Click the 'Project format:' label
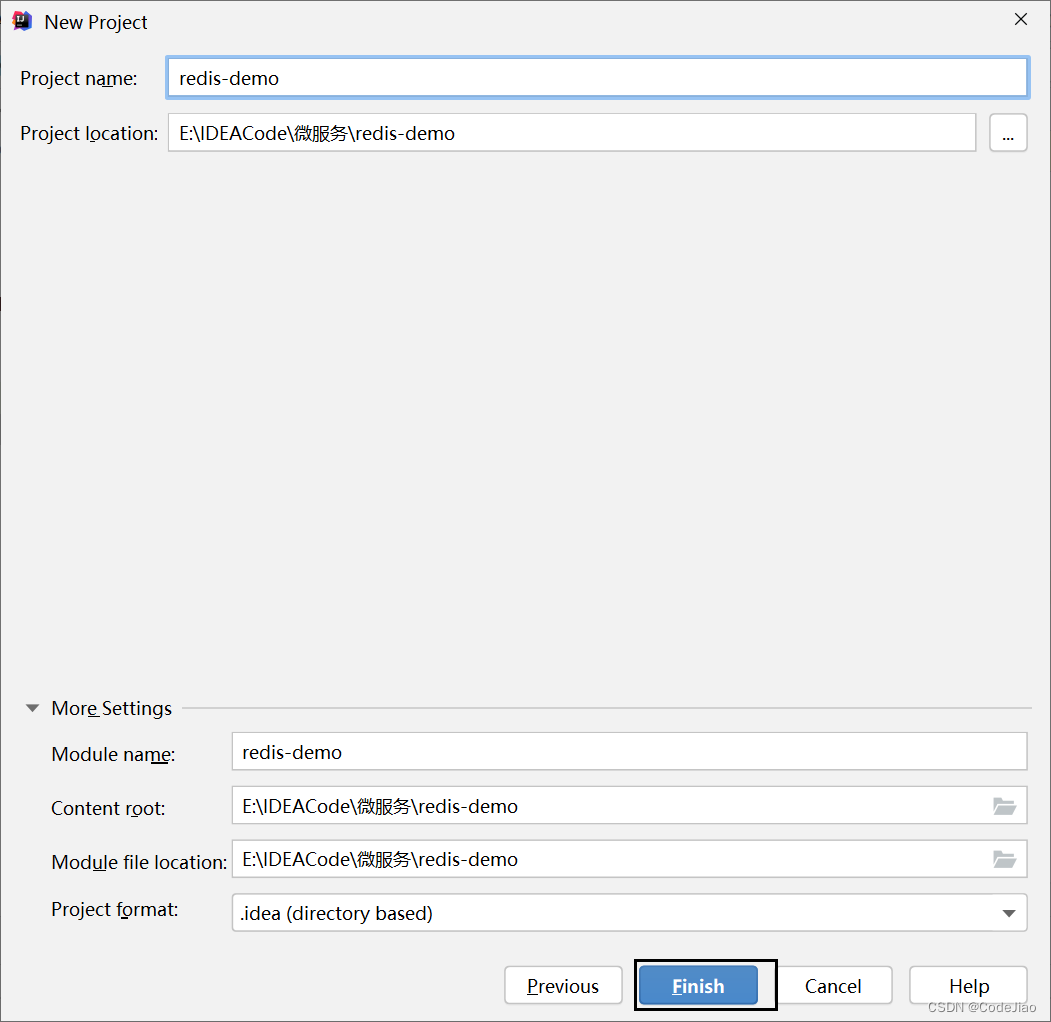Viewport: 1051px width, 1022px height. 115,909
